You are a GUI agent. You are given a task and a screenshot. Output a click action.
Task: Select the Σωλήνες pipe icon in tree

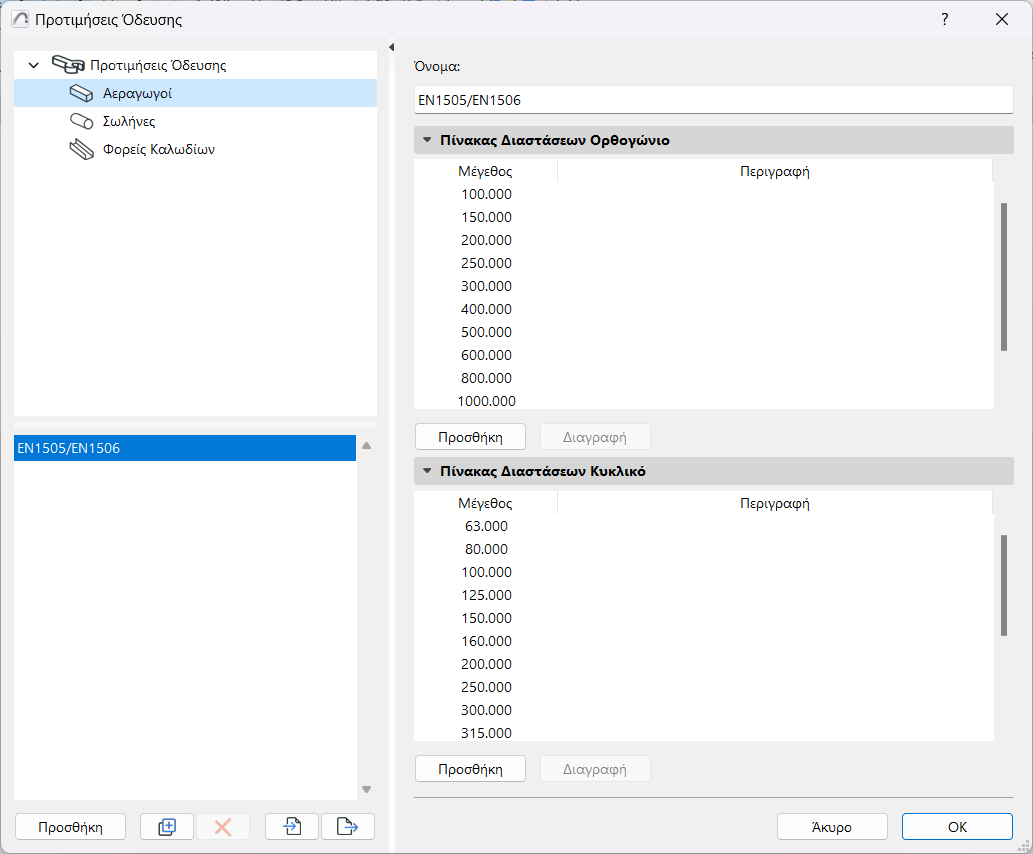click(x=81, y=121)
